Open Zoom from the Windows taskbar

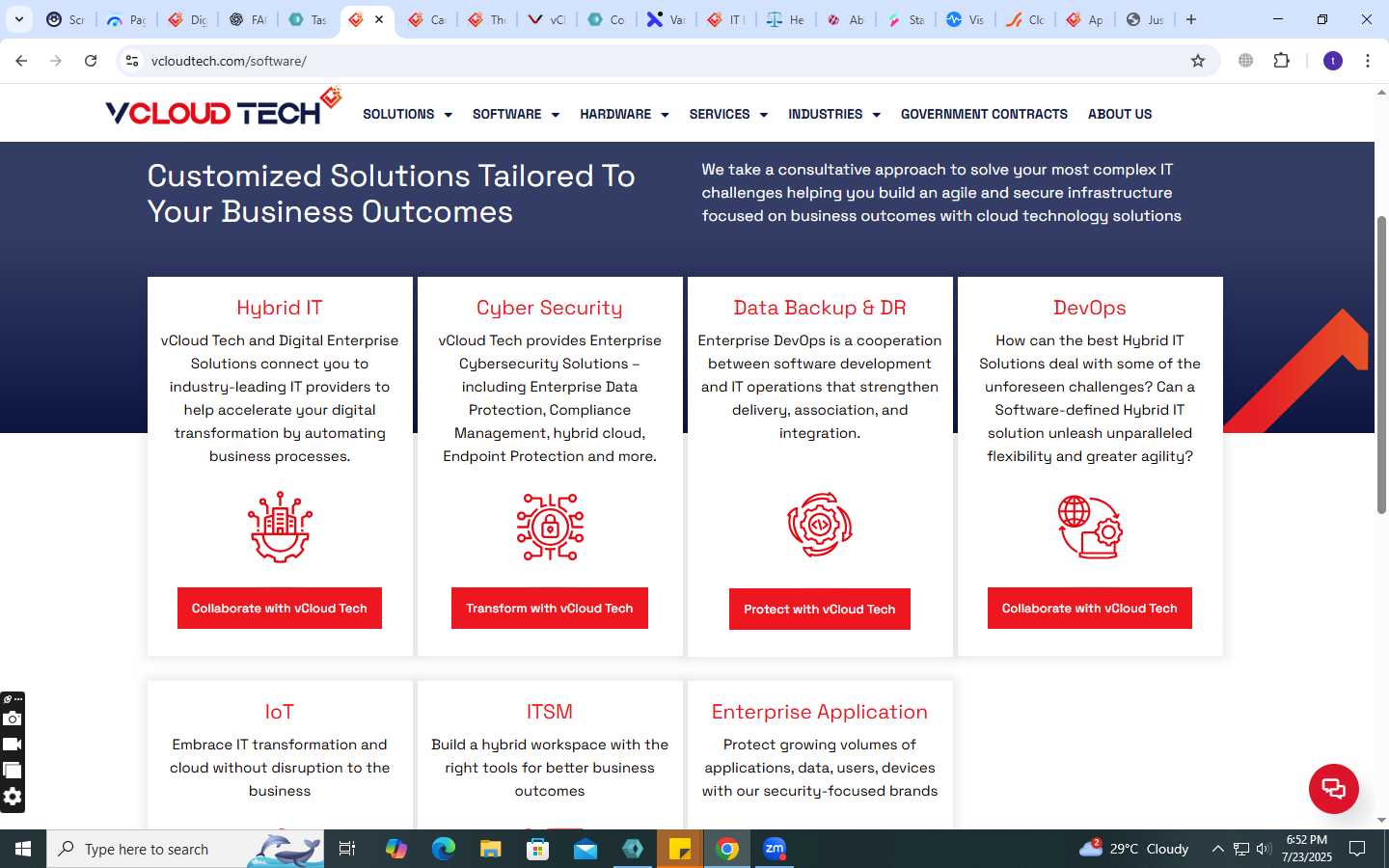775,849
